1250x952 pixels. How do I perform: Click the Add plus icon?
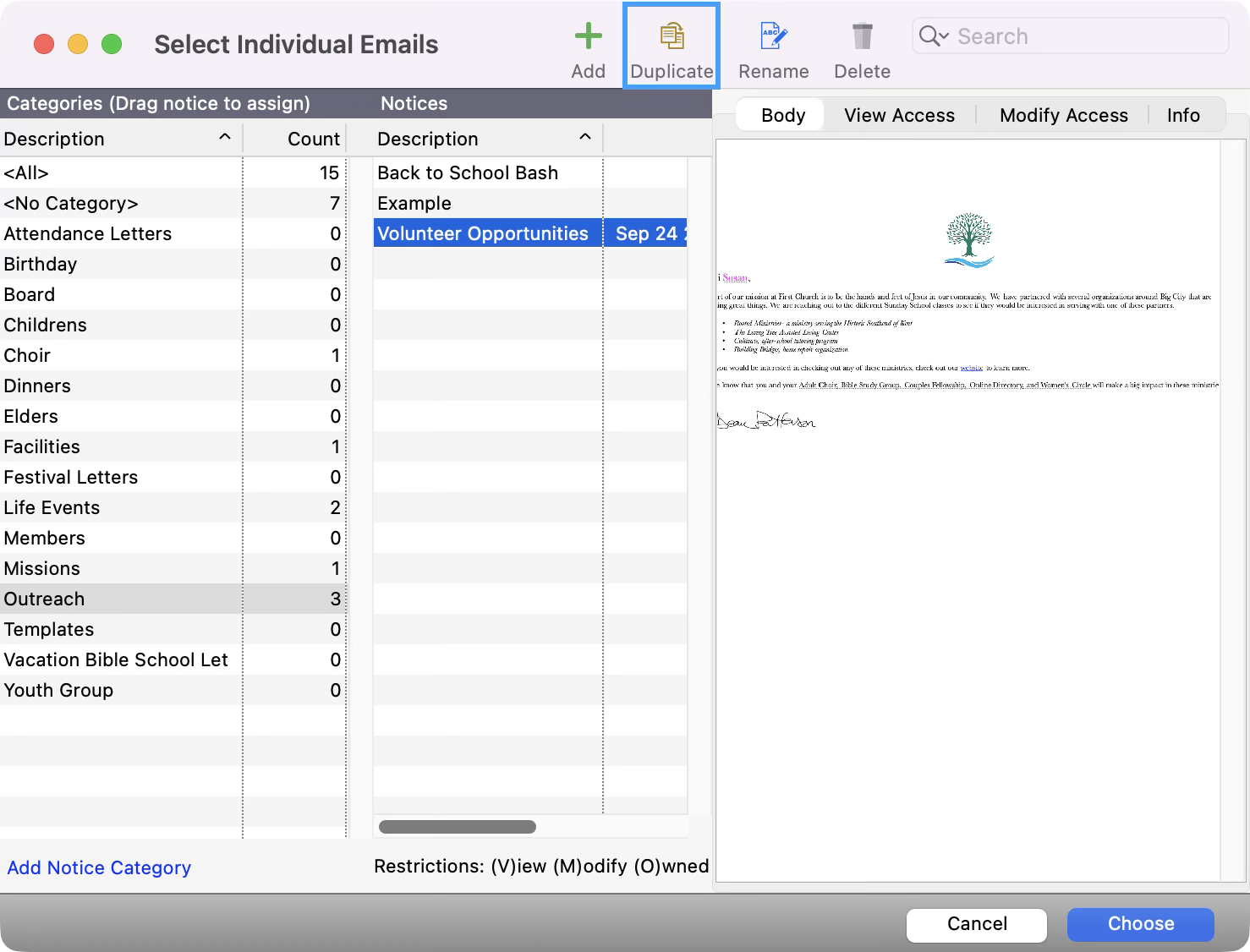click(x=588, y=36)
